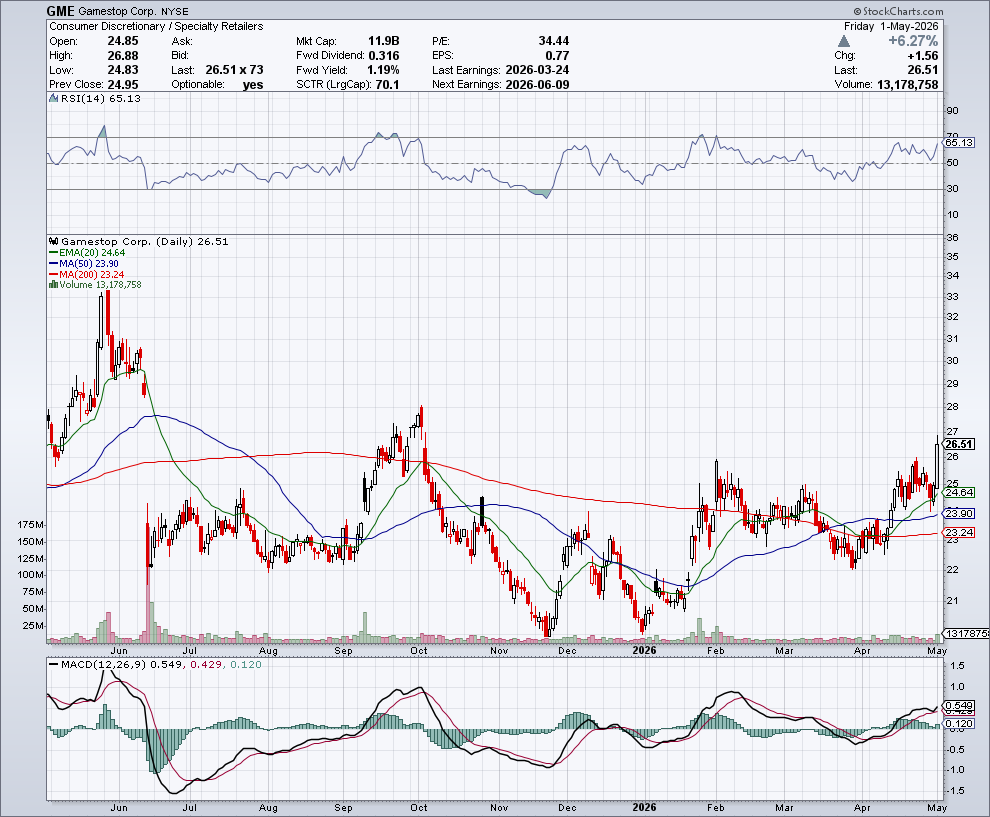The width and height of the screenshot is (990, 817).
Task: Click the 100M label on the volume scale
Action: pyautogui.click(x=31, y=575)
